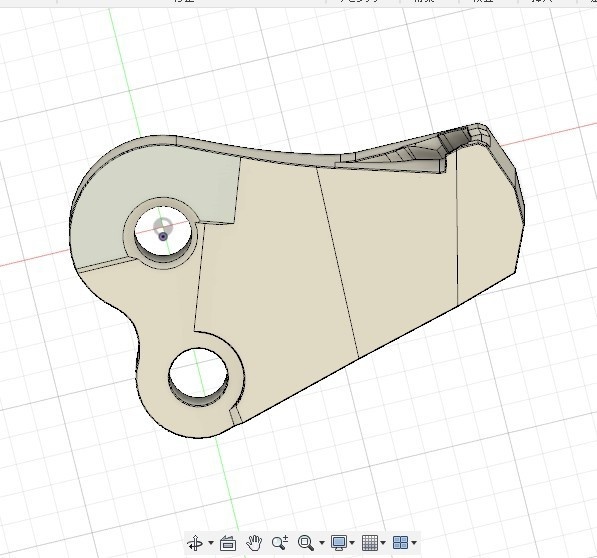Select the Zoom magnifier tool

pos(280,543)
